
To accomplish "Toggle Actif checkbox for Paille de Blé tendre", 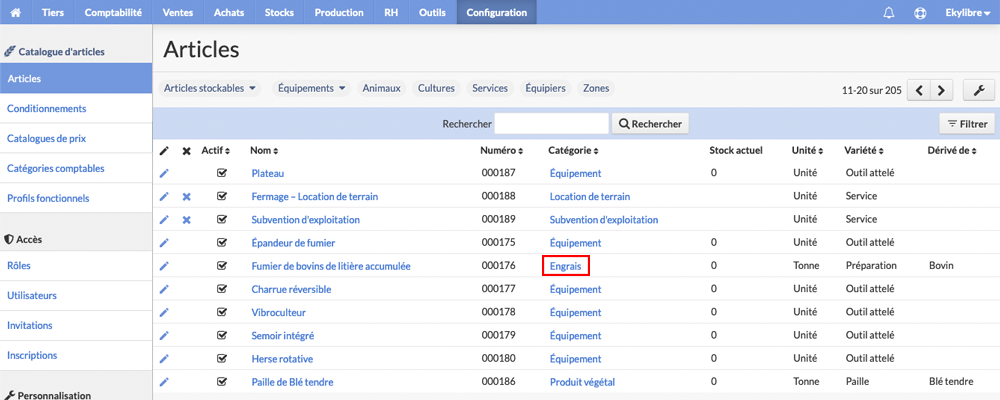I will point(222,382).
